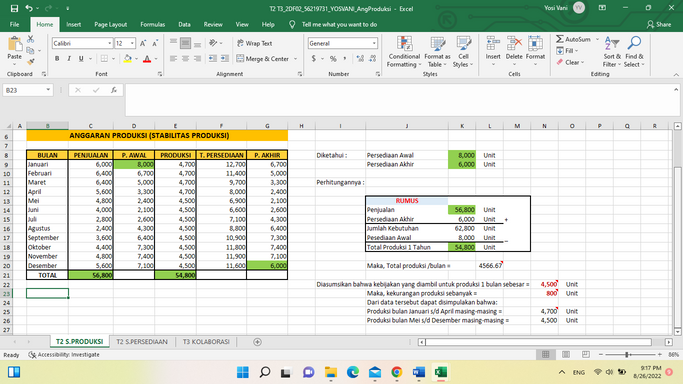
Task: Expand the Merge & Center options arrow
Action: click(x=295, y=59)
